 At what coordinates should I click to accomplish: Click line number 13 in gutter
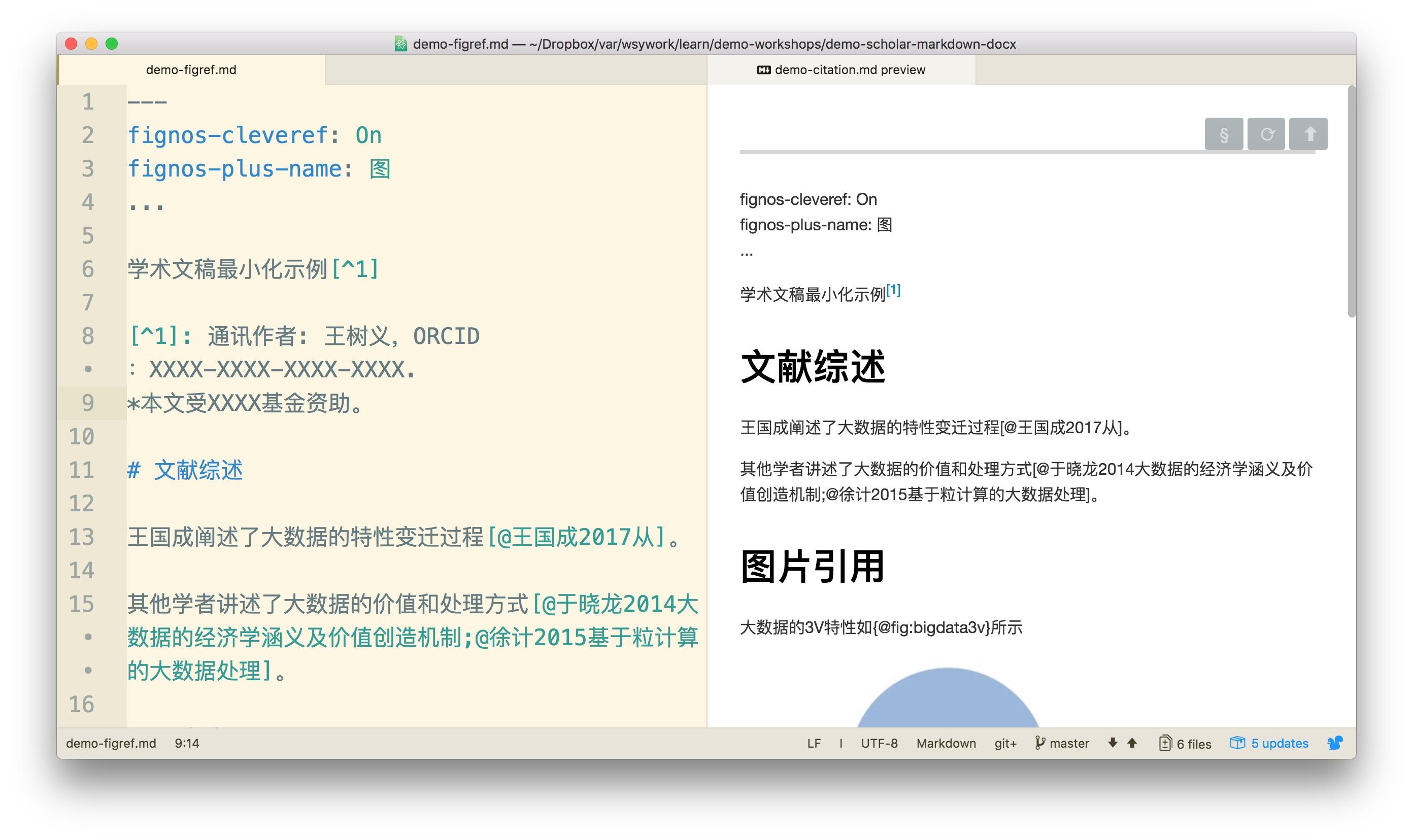click(x=82, y=537)
